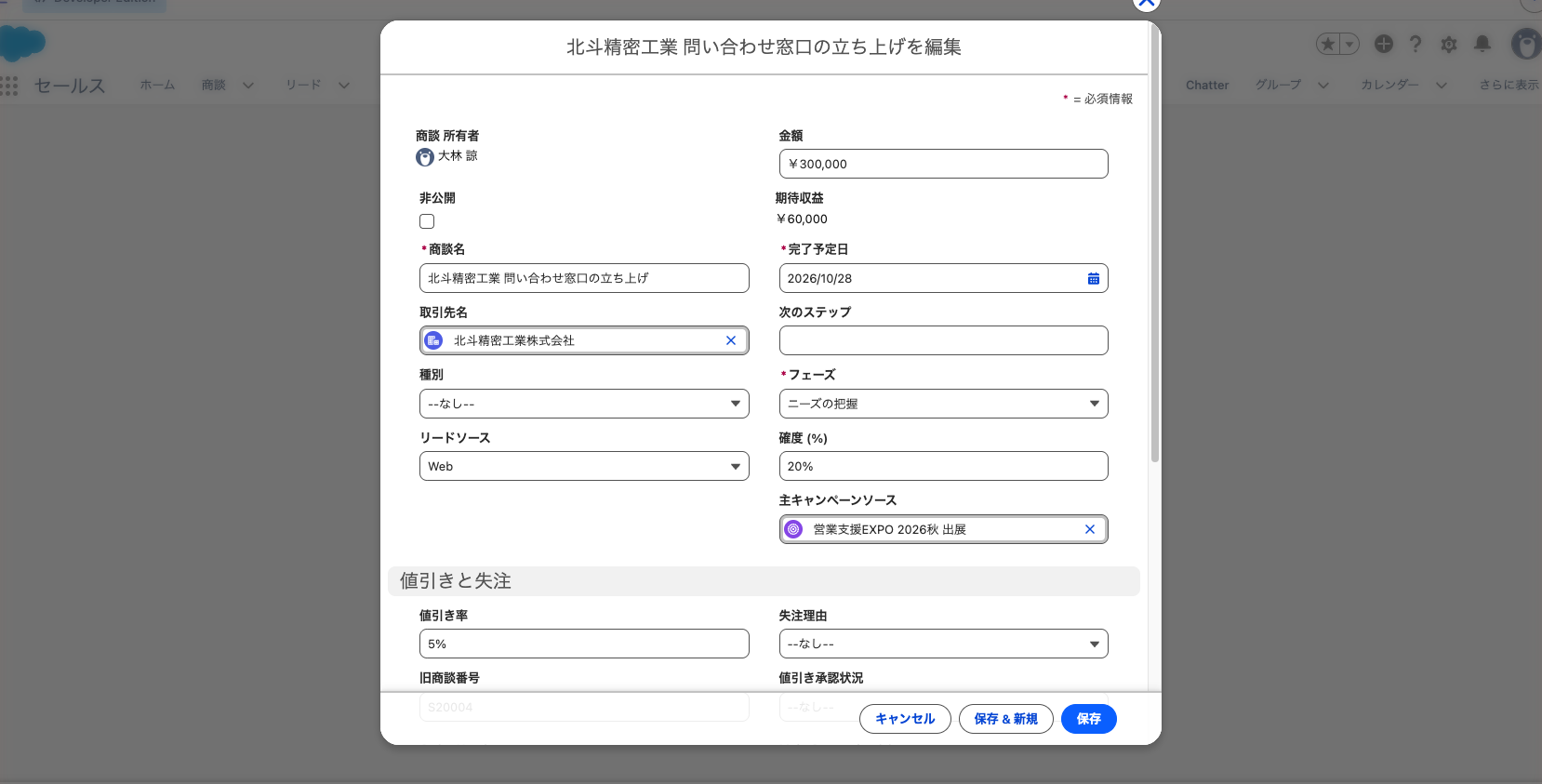The image size is (1542, 784).
Task: Open the リードソース dropdown showing Web
Action: coord(584,466)
